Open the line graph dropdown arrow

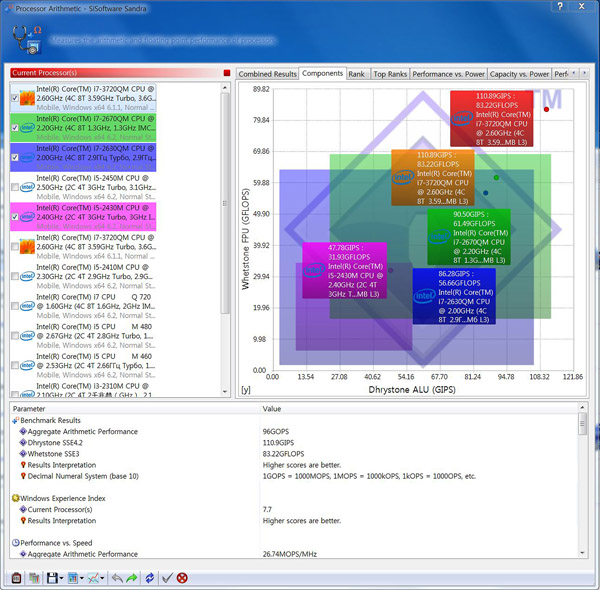pos(102,578)
